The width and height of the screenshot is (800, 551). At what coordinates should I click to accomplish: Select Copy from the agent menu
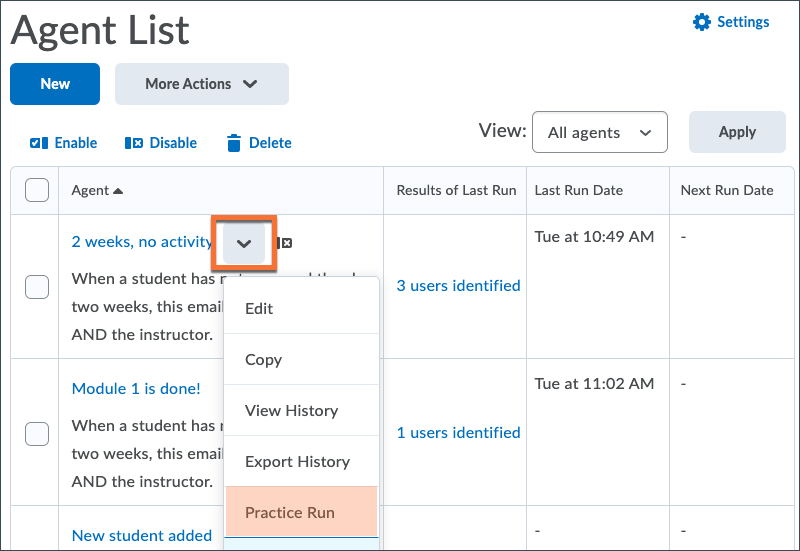[264, 359]
